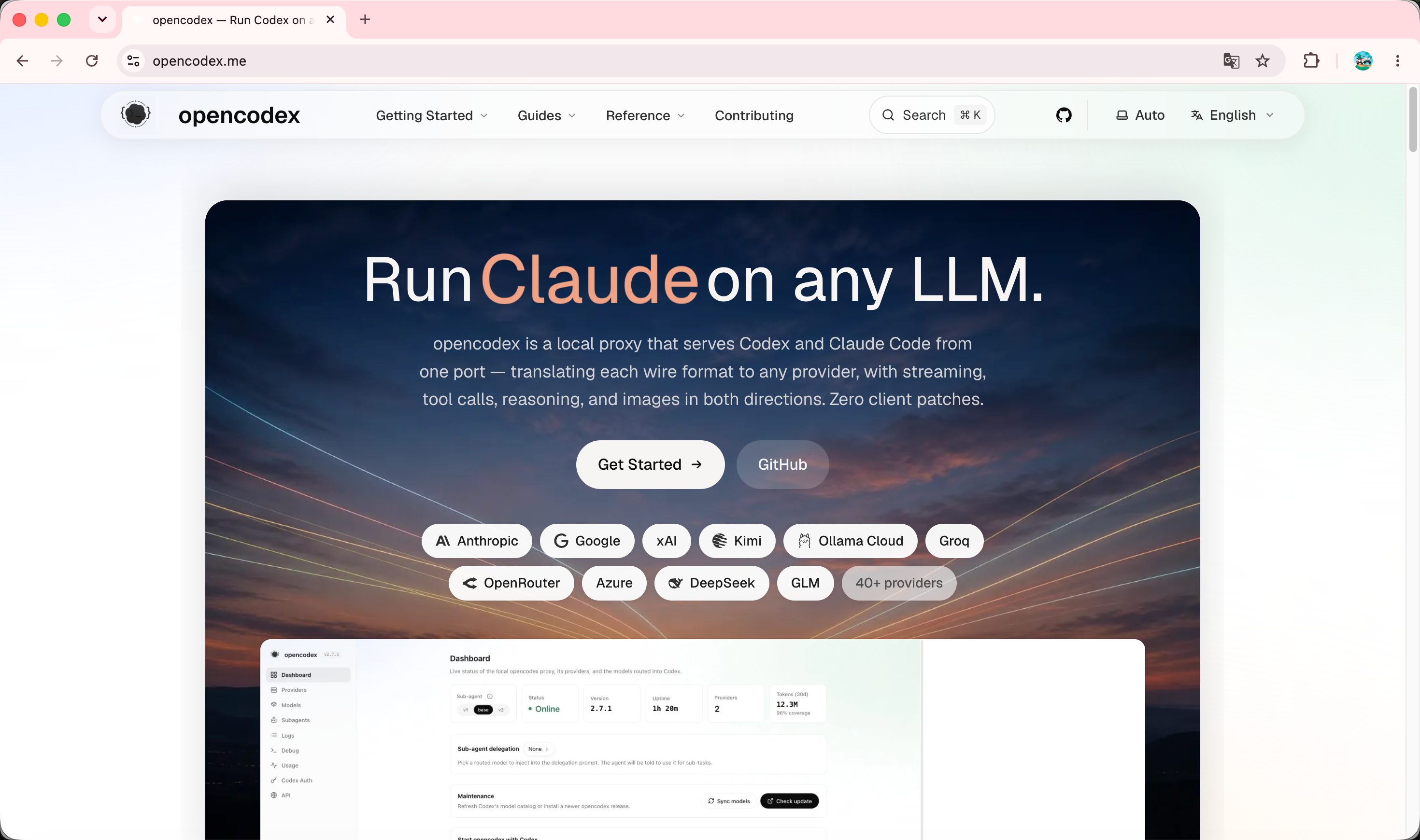Click the OpenRouter provider chip

tap(511, 583)
